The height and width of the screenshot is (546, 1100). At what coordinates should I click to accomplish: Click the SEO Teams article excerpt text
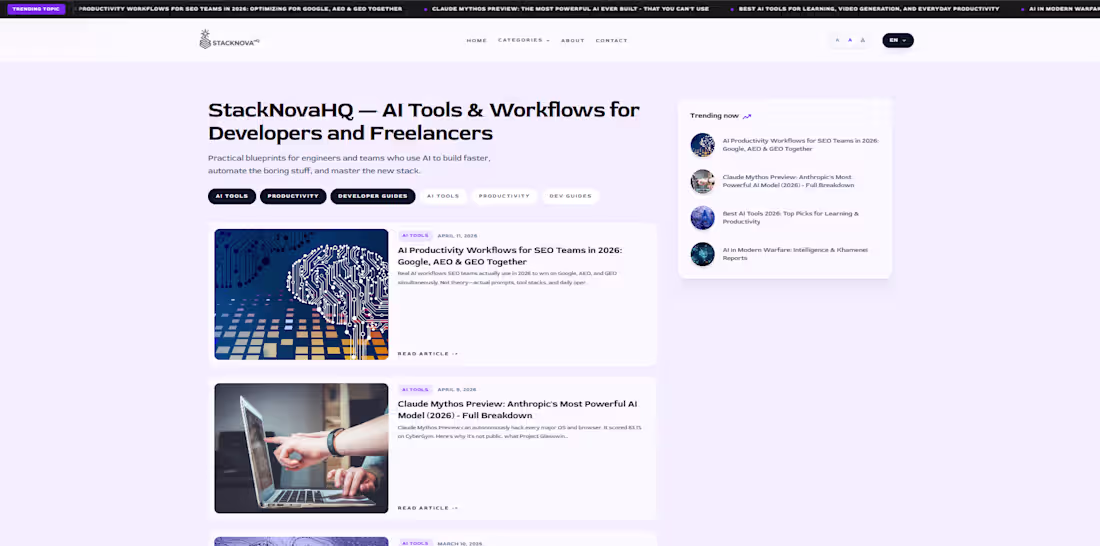pyautogui.click(x=507, y=278)
